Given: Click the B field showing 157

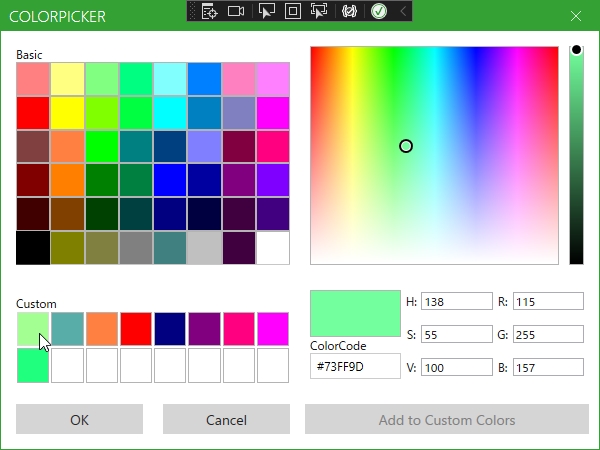Looking at the screenshot, I should (548, 367).
